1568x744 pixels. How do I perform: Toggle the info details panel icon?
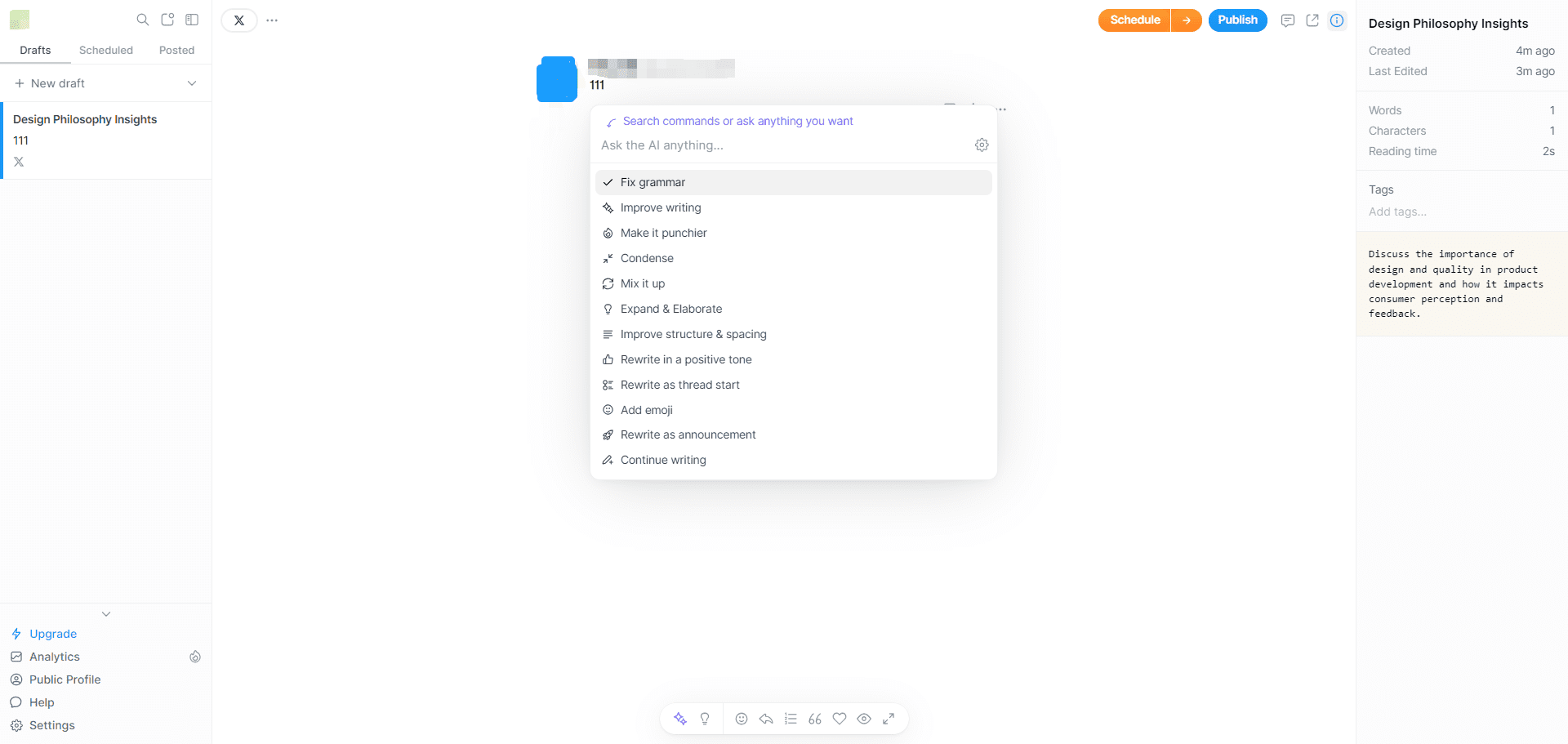coord(1337,20)
